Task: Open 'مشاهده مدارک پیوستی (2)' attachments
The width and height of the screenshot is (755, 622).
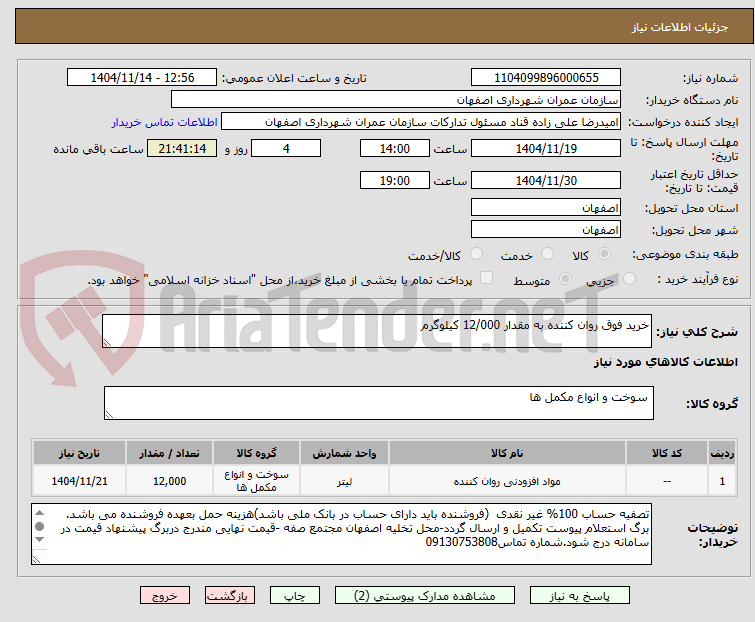Action: [x=425, y=596]
